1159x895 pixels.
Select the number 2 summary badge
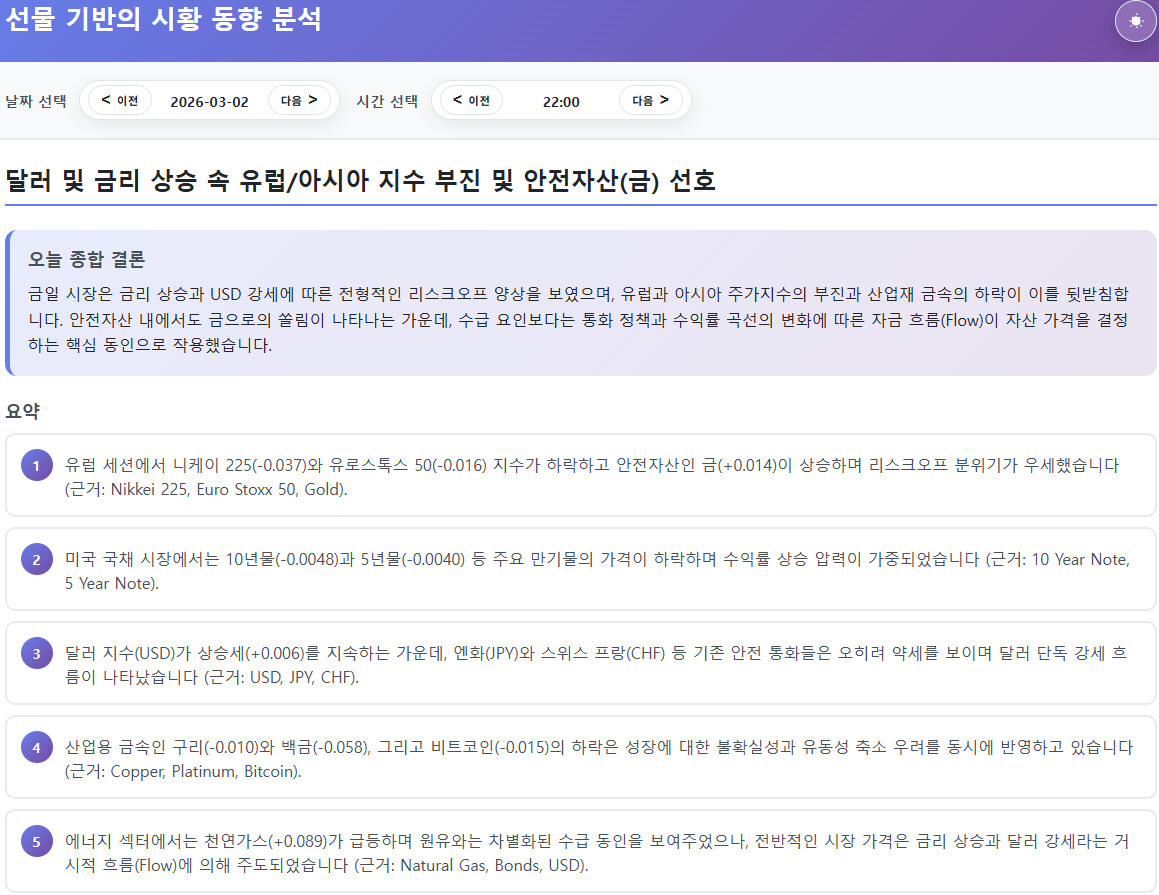click(36, 560)
